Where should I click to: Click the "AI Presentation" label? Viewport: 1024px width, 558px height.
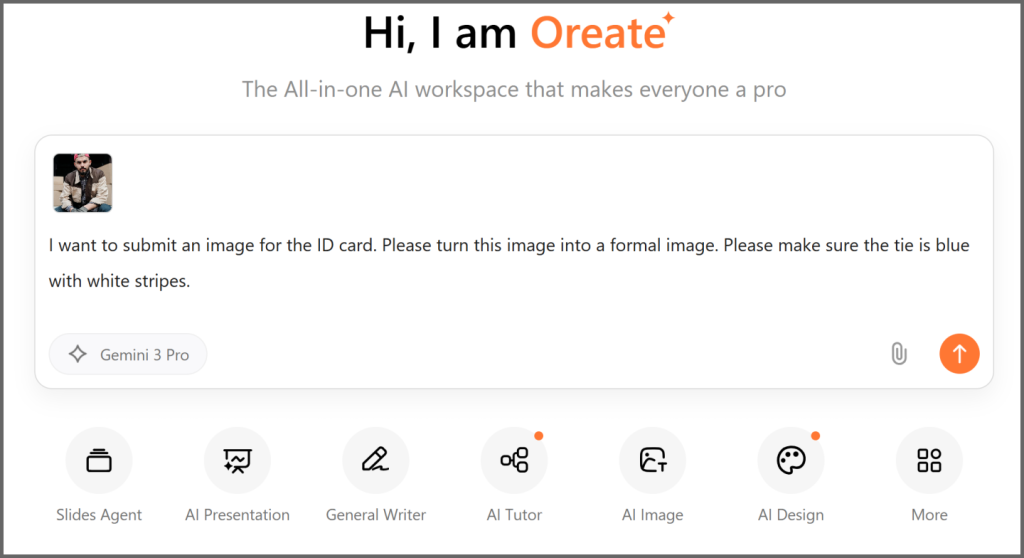(237, 515)
